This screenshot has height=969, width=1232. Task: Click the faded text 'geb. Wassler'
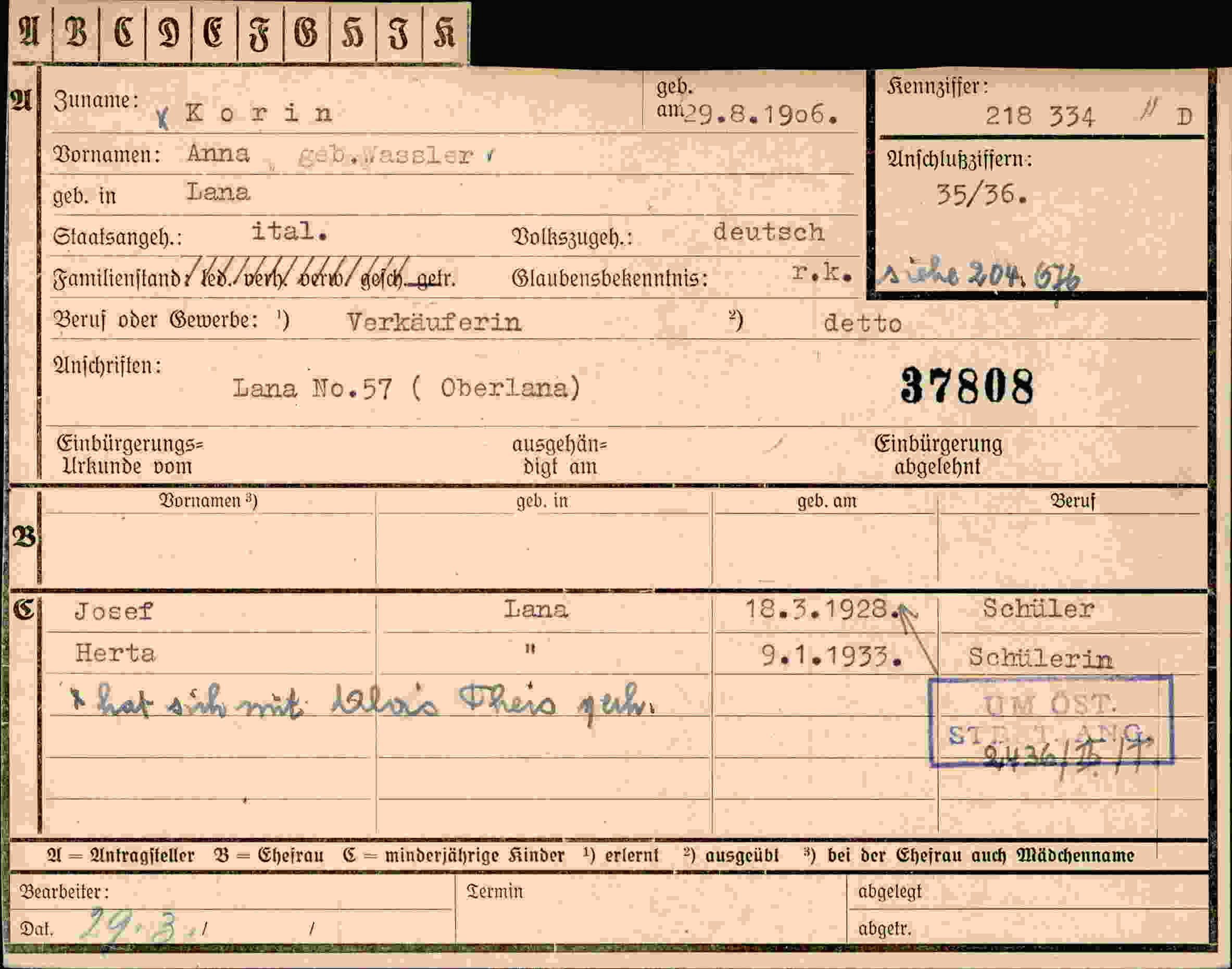[385, 155]
